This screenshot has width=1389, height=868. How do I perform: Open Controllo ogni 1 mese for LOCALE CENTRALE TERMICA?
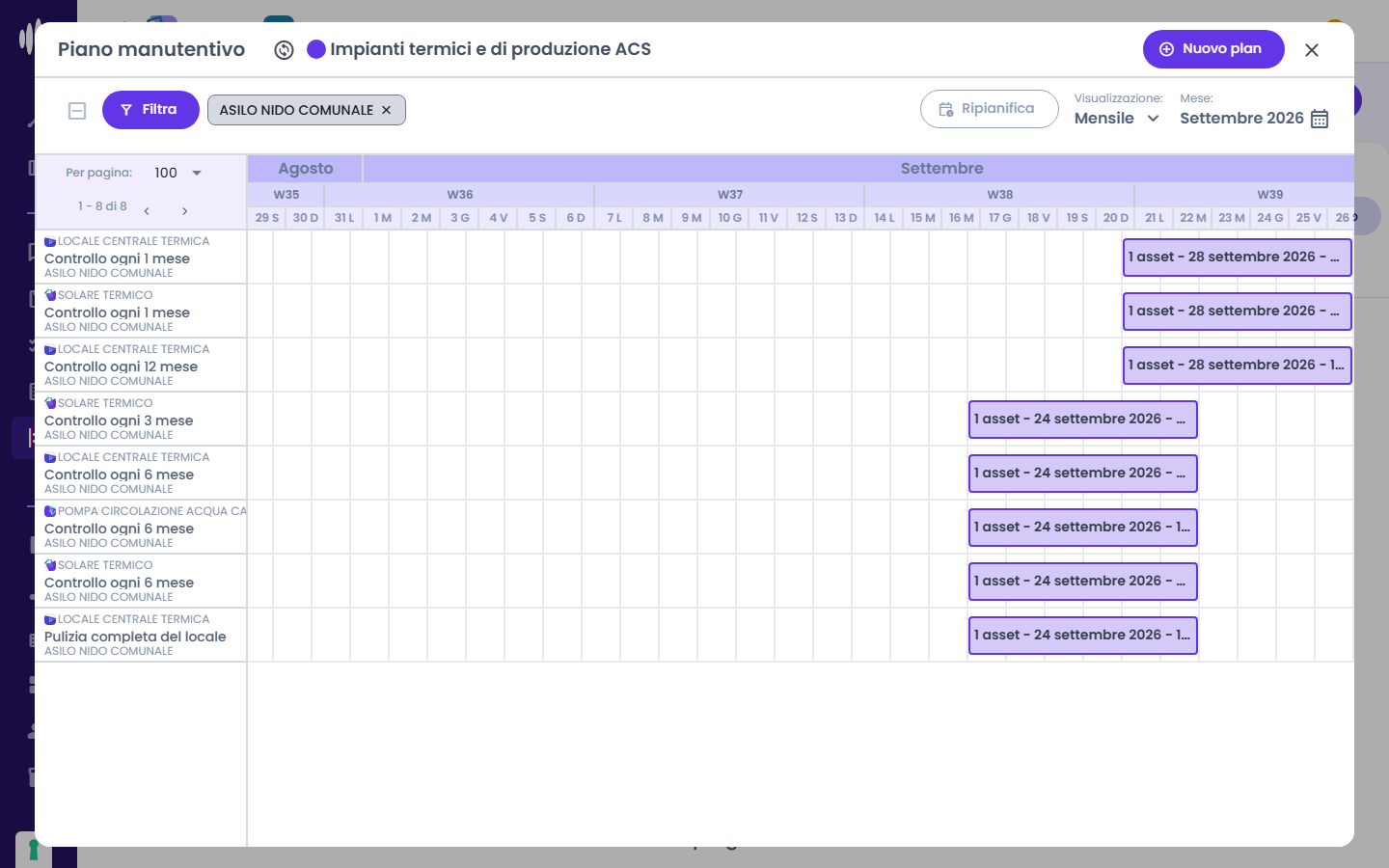tap(141, 257)
